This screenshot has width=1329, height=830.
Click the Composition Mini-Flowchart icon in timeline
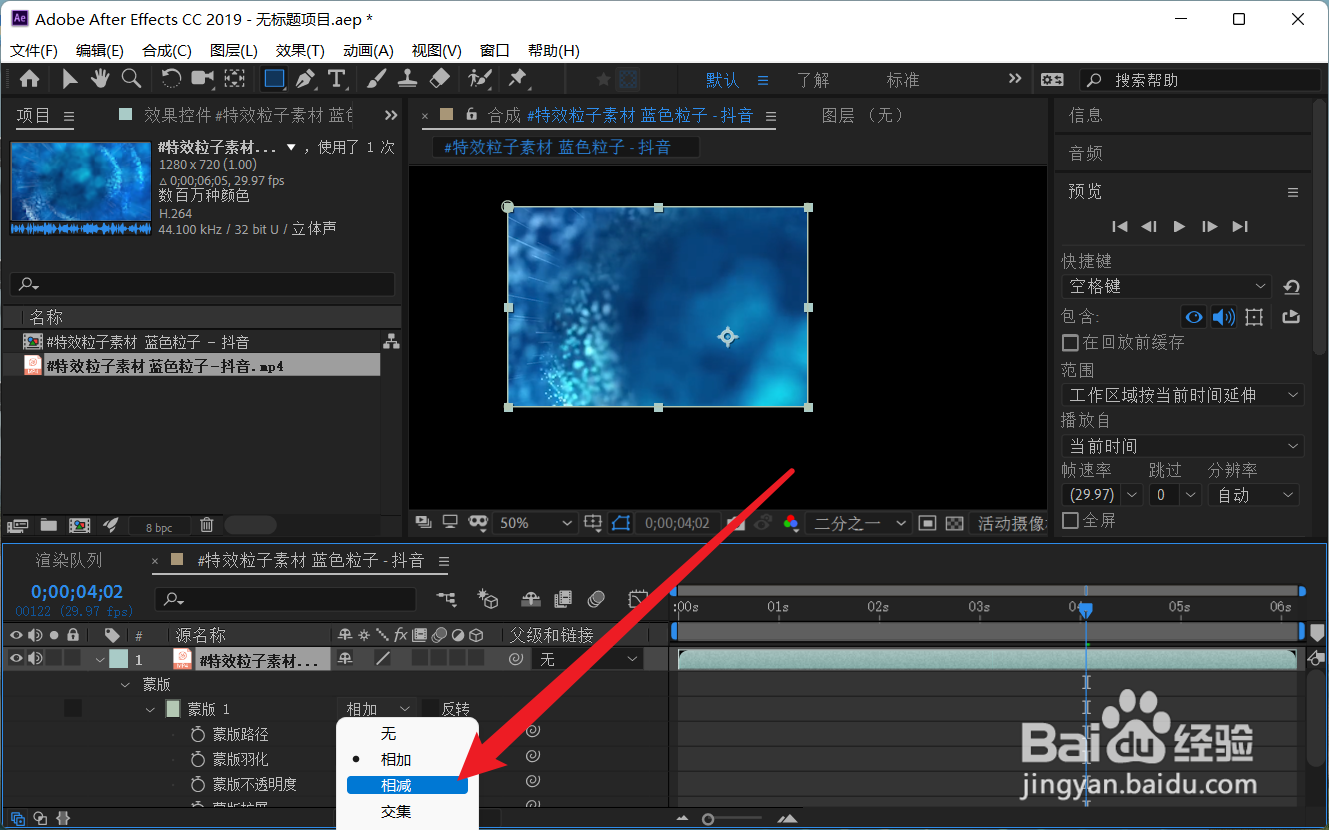tap(447, 599)
